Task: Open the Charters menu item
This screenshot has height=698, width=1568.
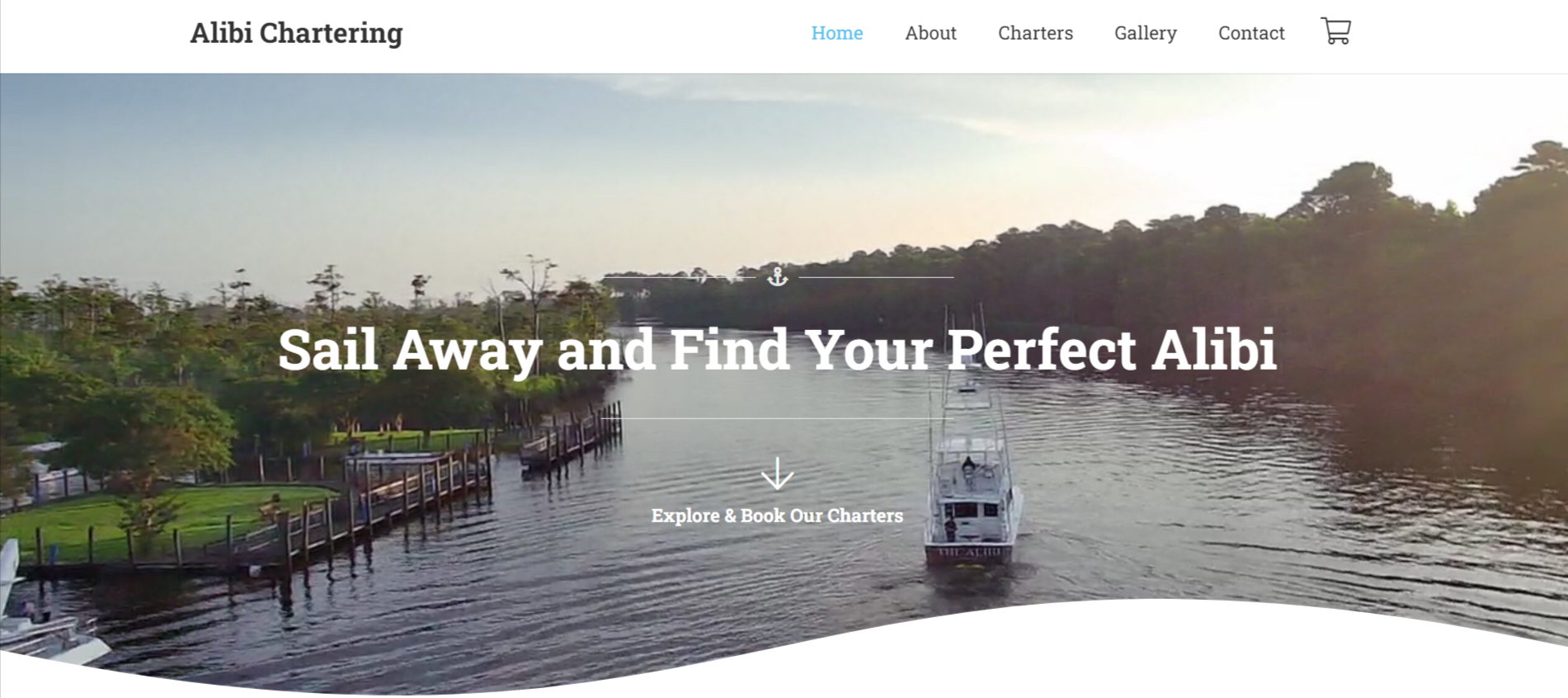Action: [x=1035, y=33]
